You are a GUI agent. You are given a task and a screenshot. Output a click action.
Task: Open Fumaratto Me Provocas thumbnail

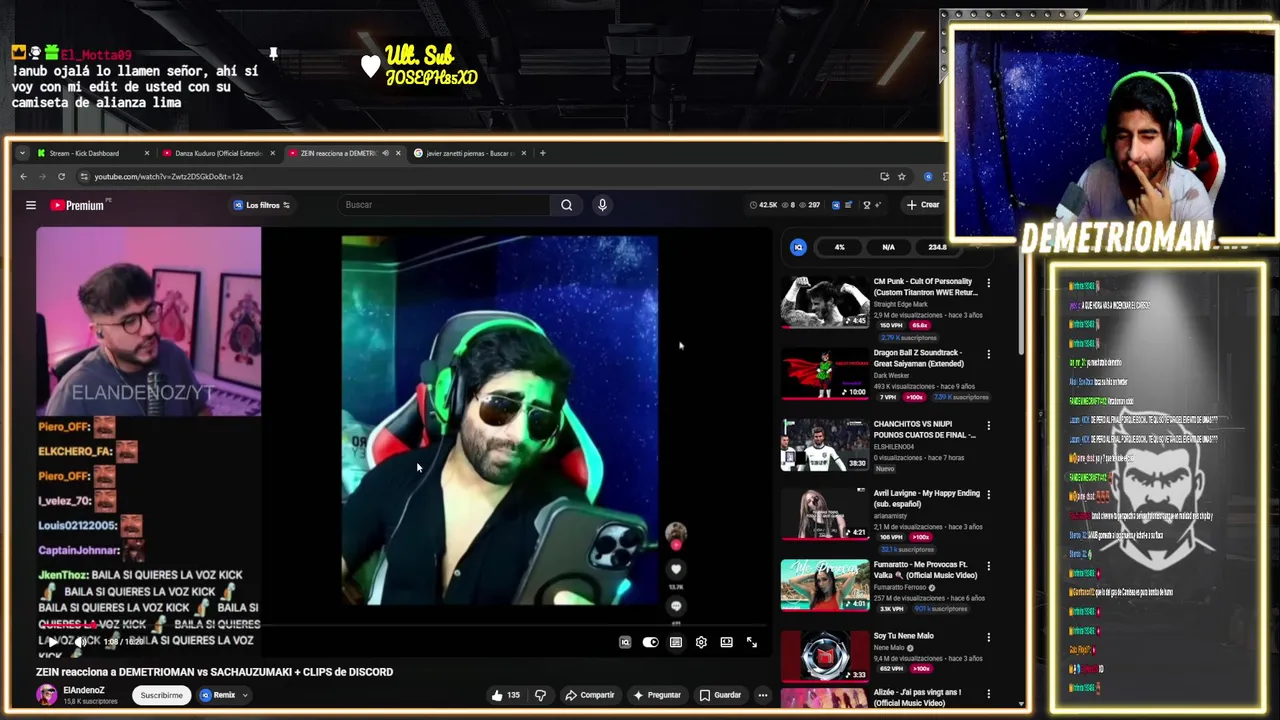click(x=825, y=585)
